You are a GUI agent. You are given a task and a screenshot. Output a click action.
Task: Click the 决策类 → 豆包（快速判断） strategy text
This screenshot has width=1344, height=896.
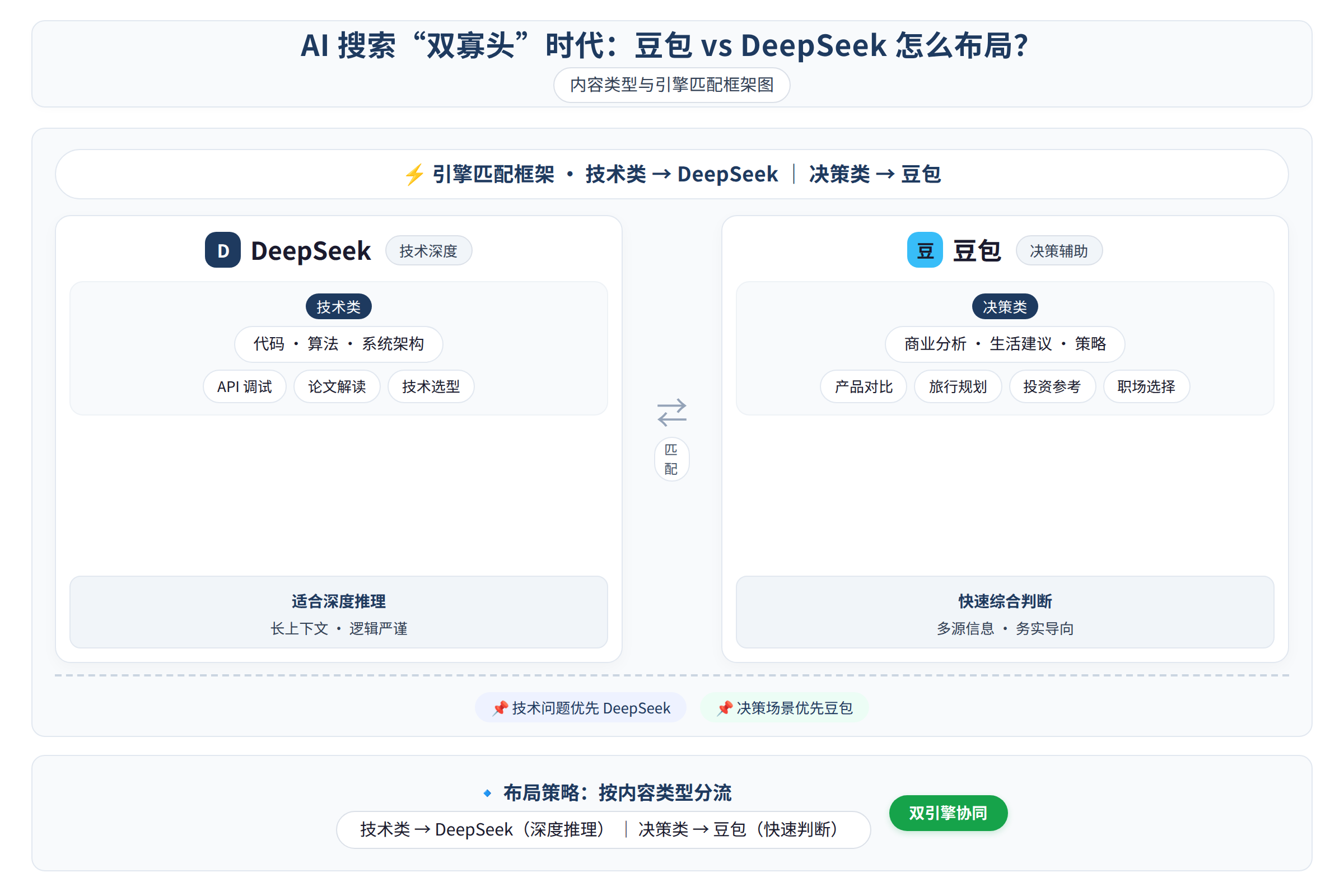coord(739,830)
